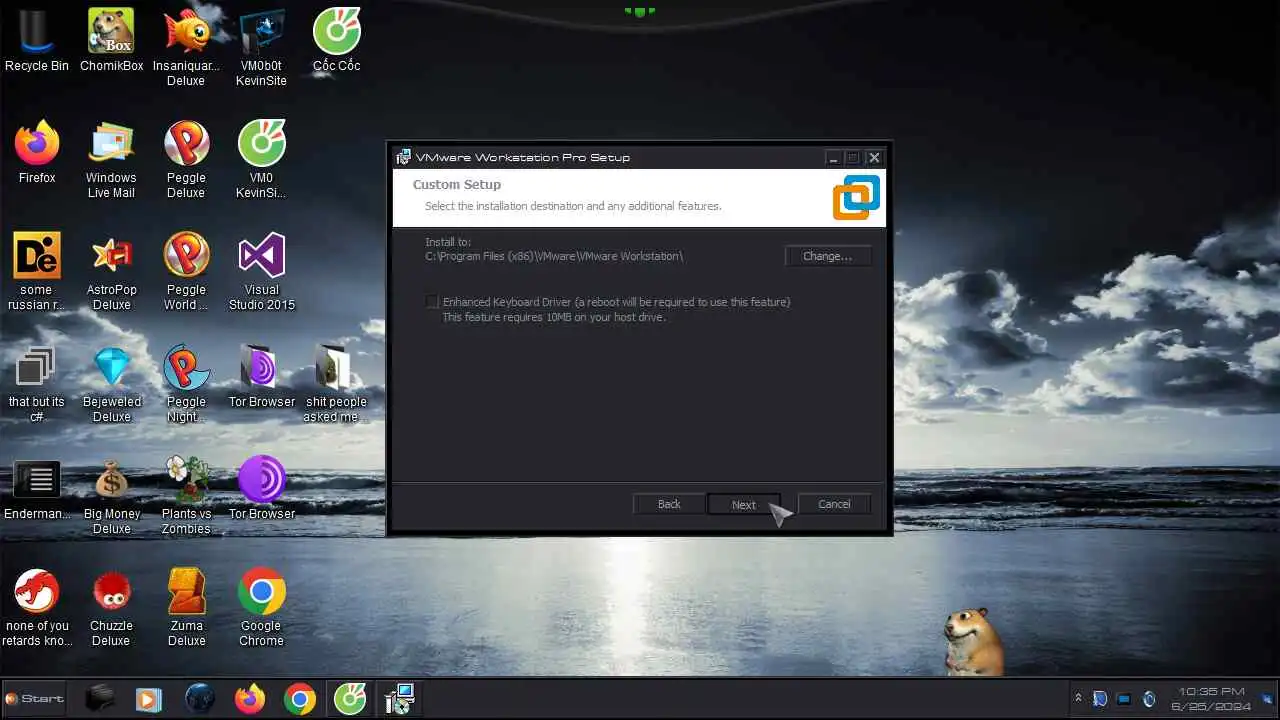Select the Bejeweled Deluxe desktop icon

(111, 384)
